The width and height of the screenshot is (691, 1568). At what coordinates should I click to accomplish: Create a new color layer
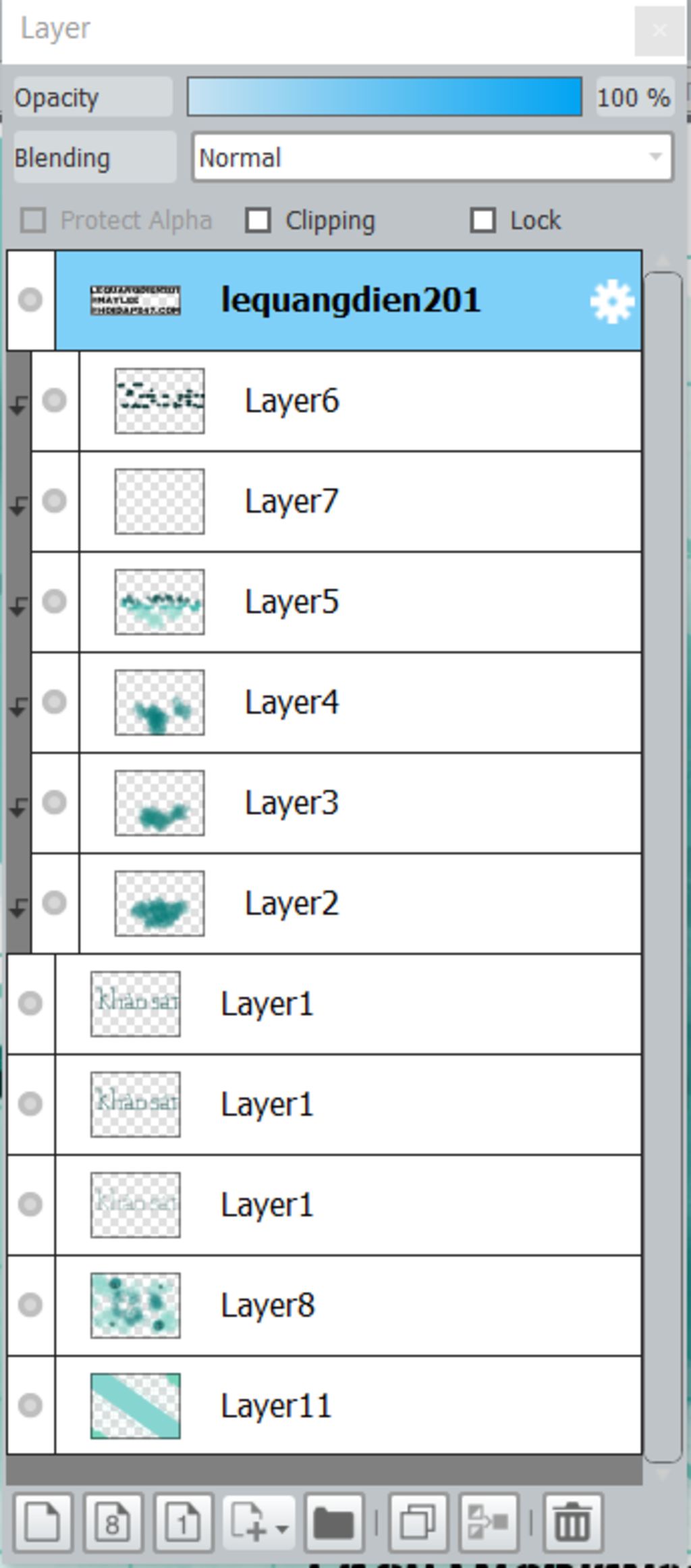(x=43, y=1522)
